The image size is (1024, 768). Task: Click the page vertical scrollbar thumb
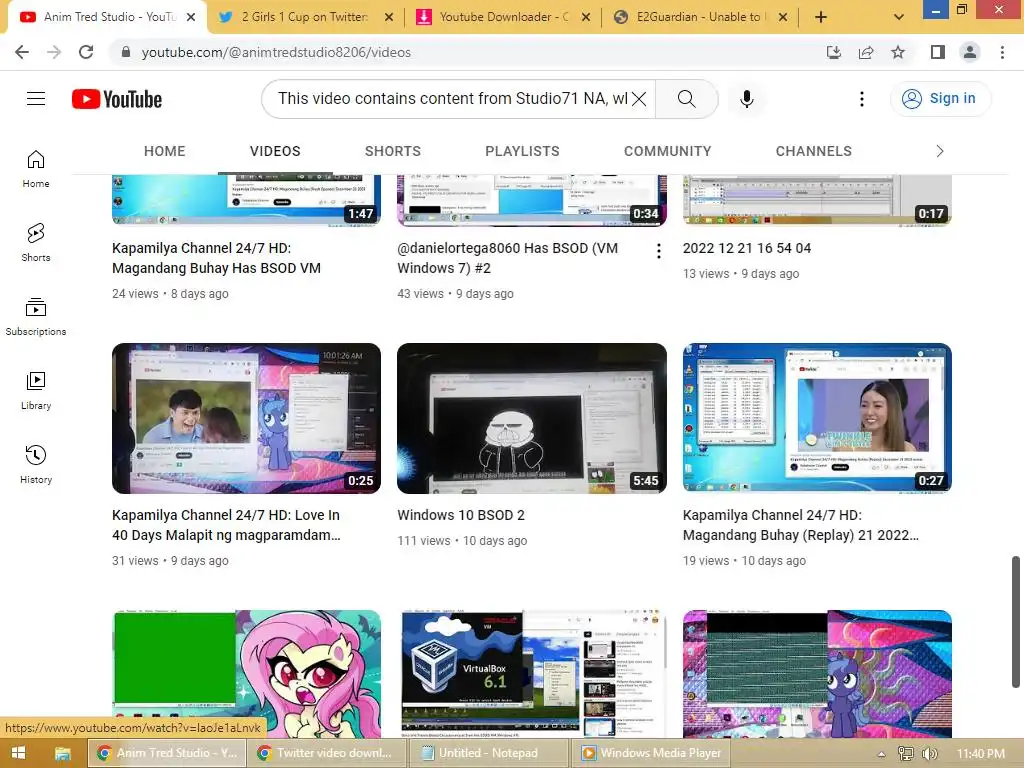[1016, 622]
